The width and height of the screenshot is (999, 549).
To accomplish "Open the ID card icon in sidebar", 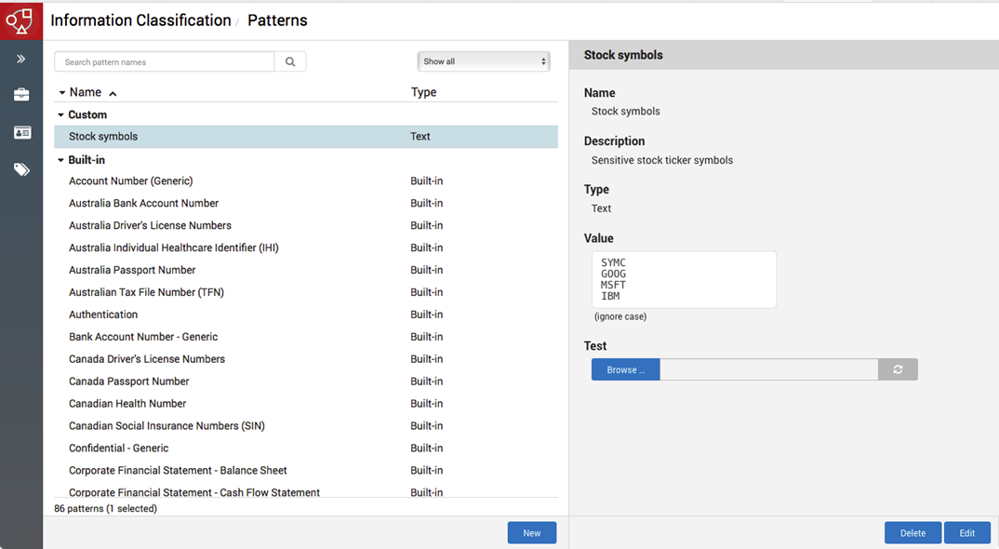I will coord(21,132).
